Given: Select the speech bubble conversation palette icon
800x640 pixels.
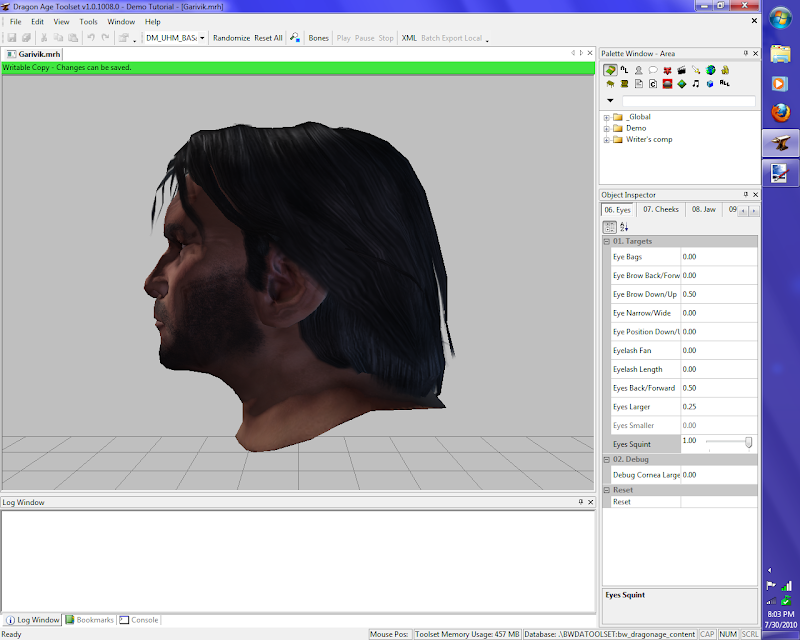Looking at the screenshot, I should pyautogui.click(x=652, y=70).
